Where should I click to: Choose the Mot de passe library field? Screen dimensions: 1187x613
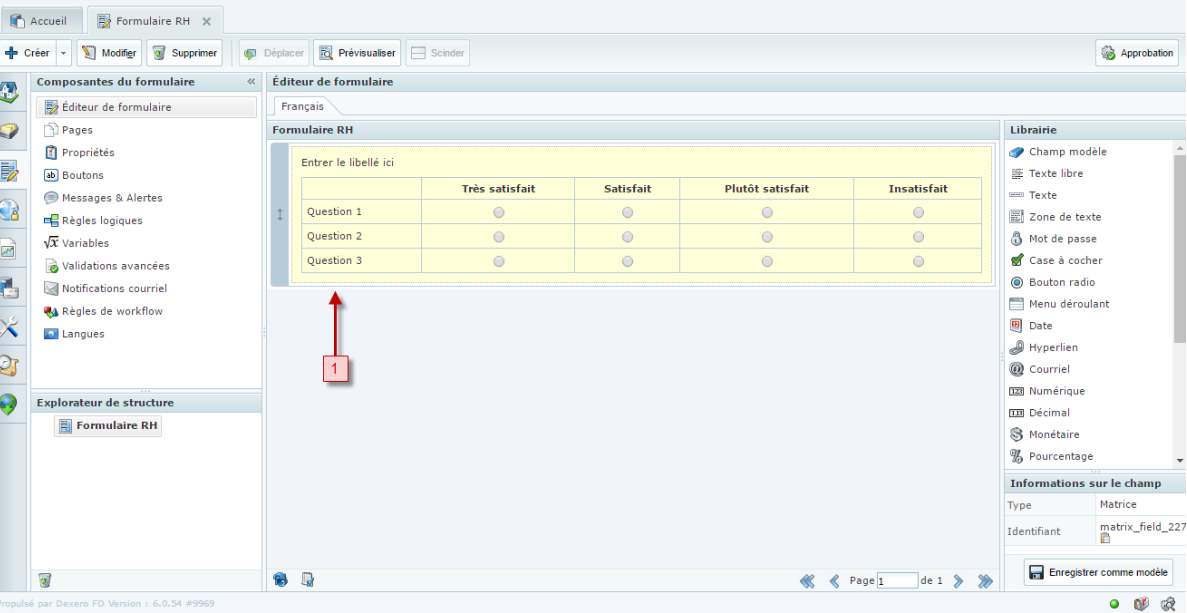[x=1062, y=239]
